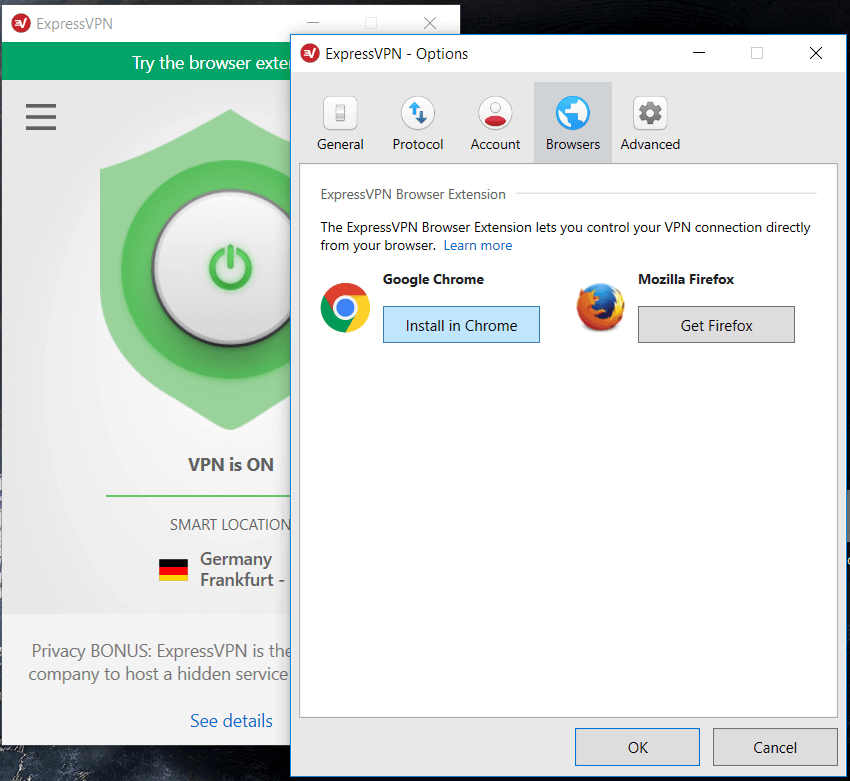
Task: Close the ExpressVPN Options window
Action: point(815,53)
